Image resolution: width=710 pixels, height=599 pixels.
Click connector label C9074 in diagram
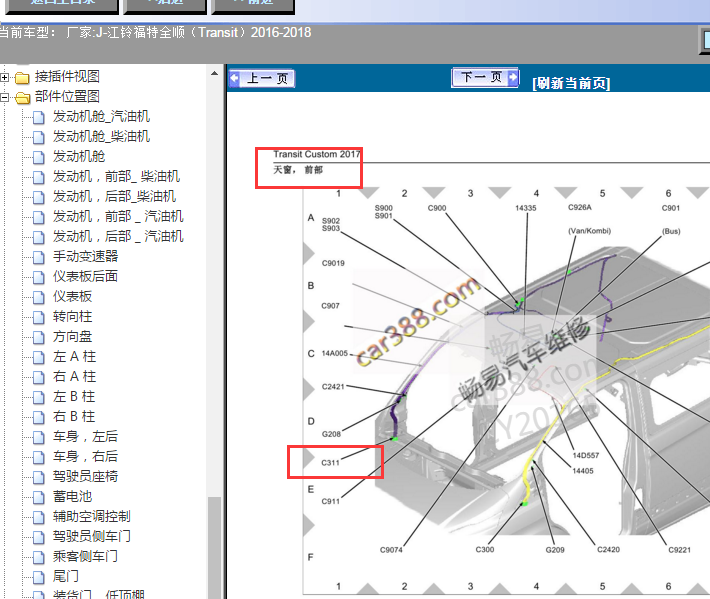pos(391,550)
